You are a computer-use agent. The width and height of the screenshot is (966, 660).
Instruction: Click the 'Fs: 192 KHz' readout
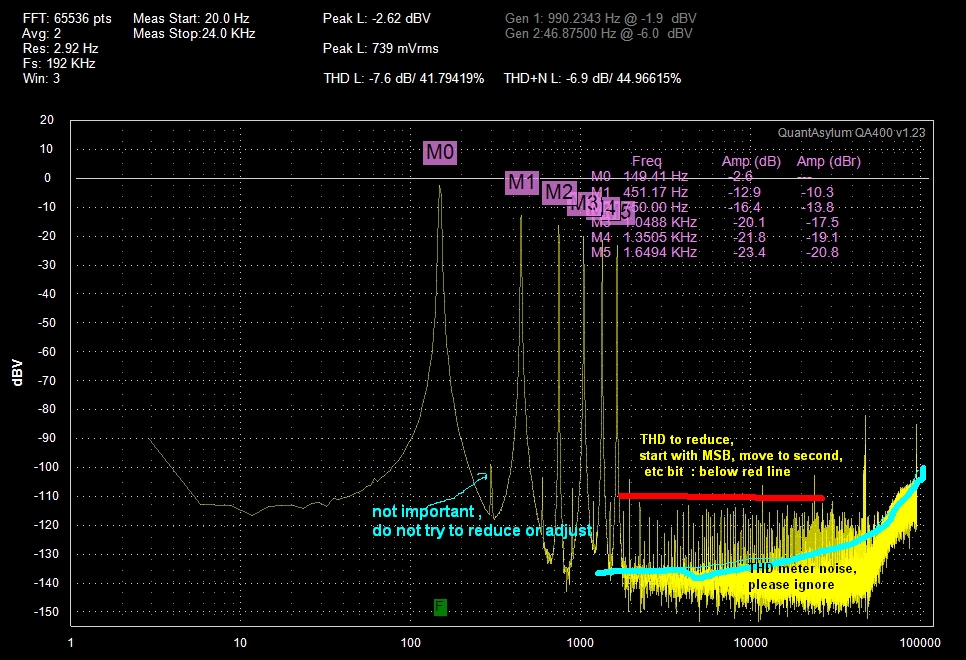click(59, 63)
